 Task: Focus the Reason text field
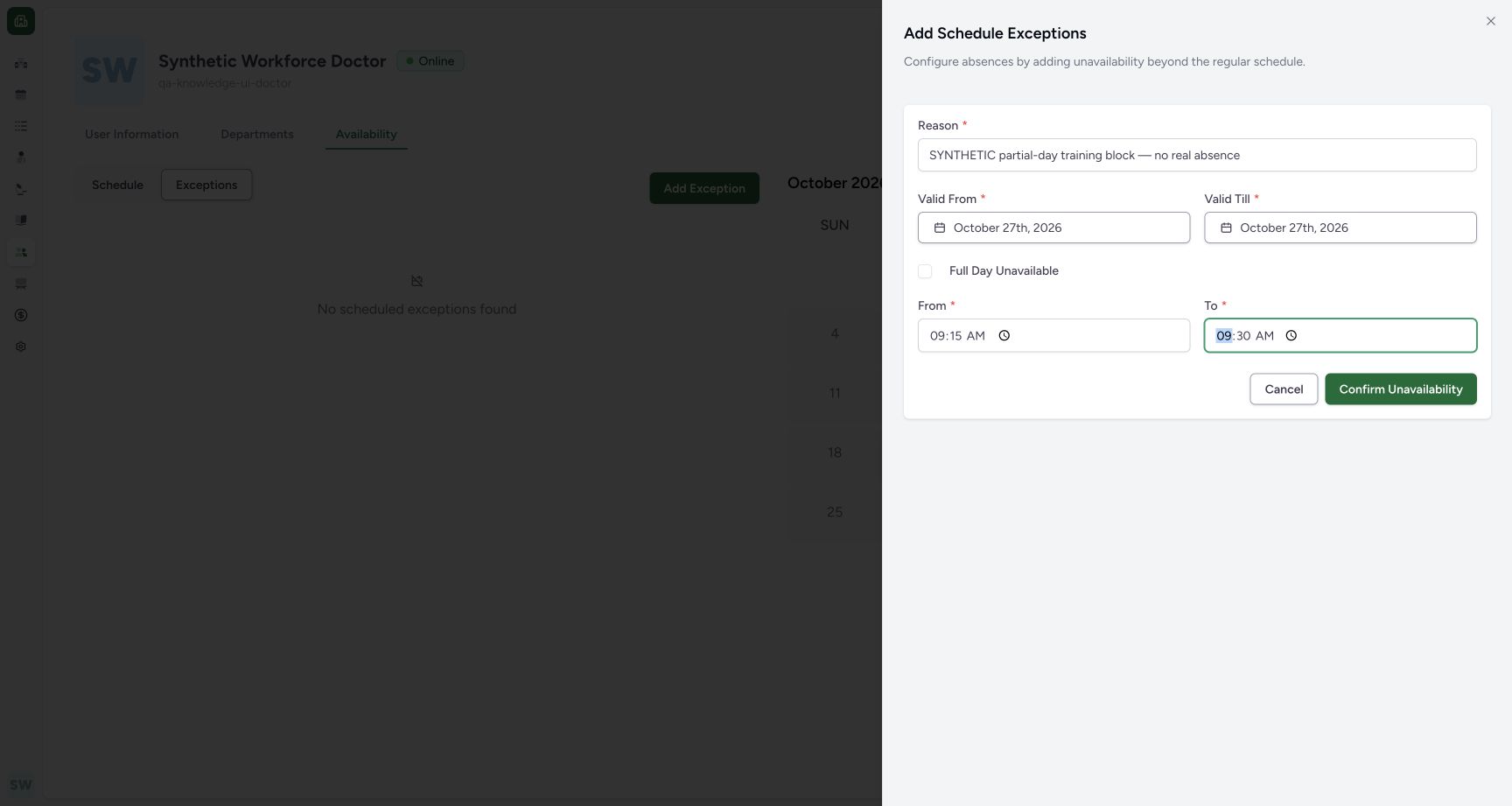(x=1197, y=155)
